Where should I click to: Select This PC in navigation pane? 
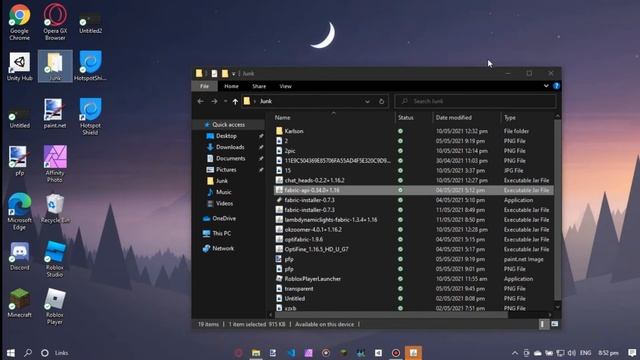pos(221,233)
